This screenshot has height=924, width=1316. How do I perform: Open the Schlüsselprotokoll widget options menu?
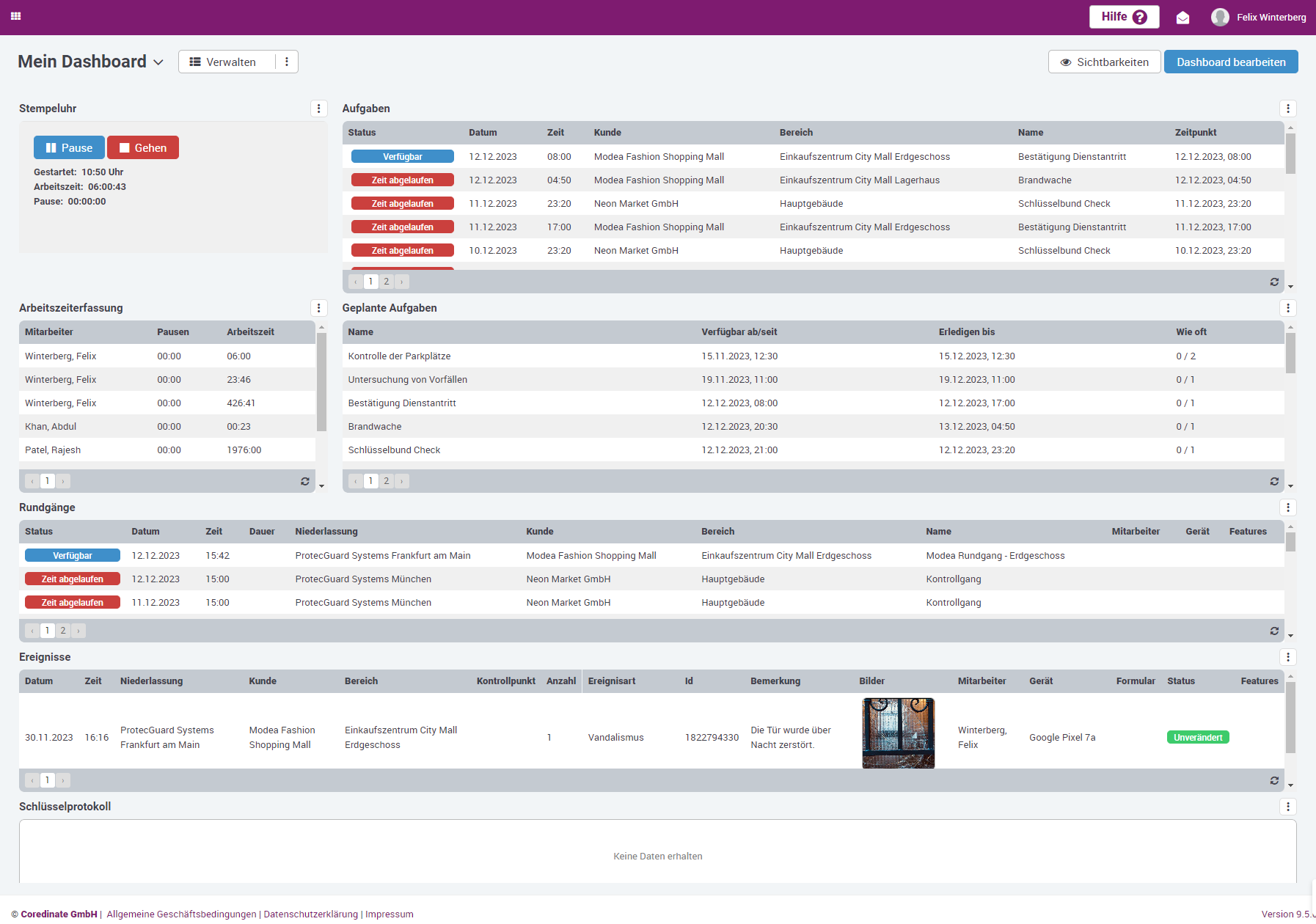1288,807
